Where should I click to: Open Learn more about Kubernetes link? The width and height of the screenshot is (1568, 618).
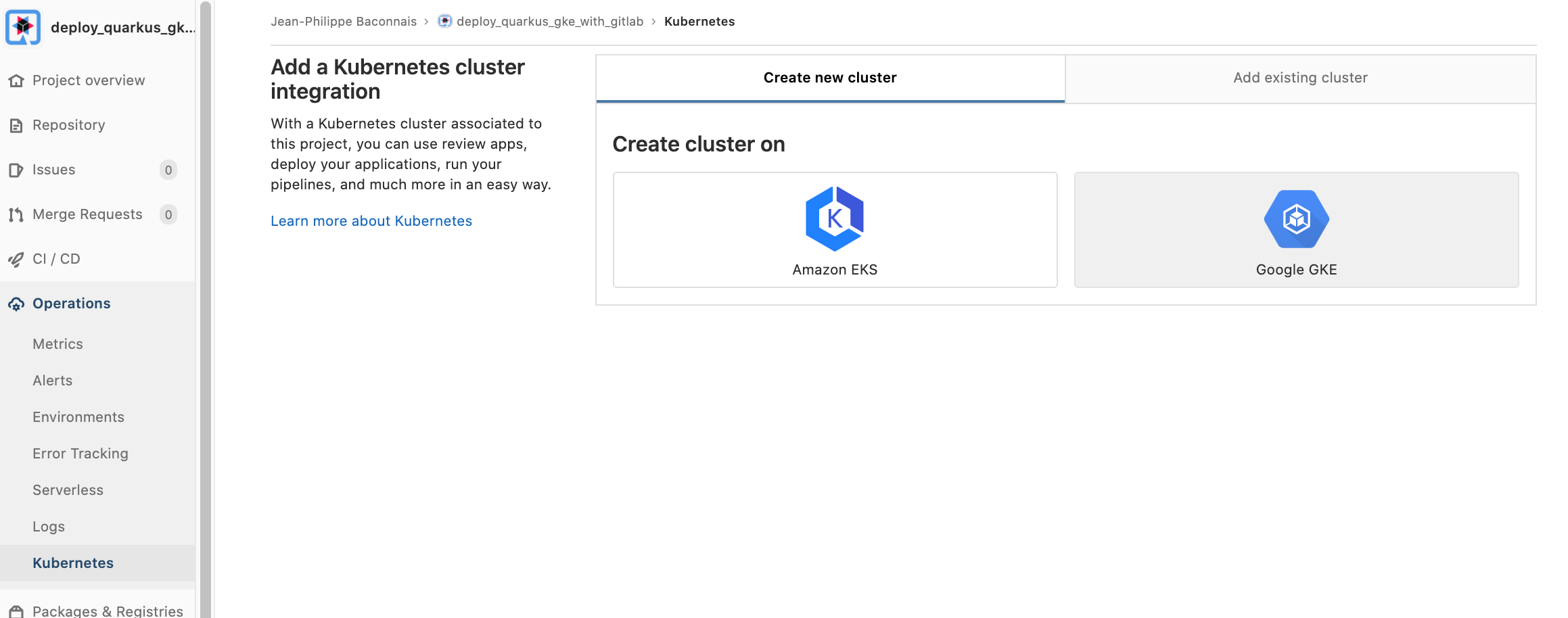click(371, 221)
